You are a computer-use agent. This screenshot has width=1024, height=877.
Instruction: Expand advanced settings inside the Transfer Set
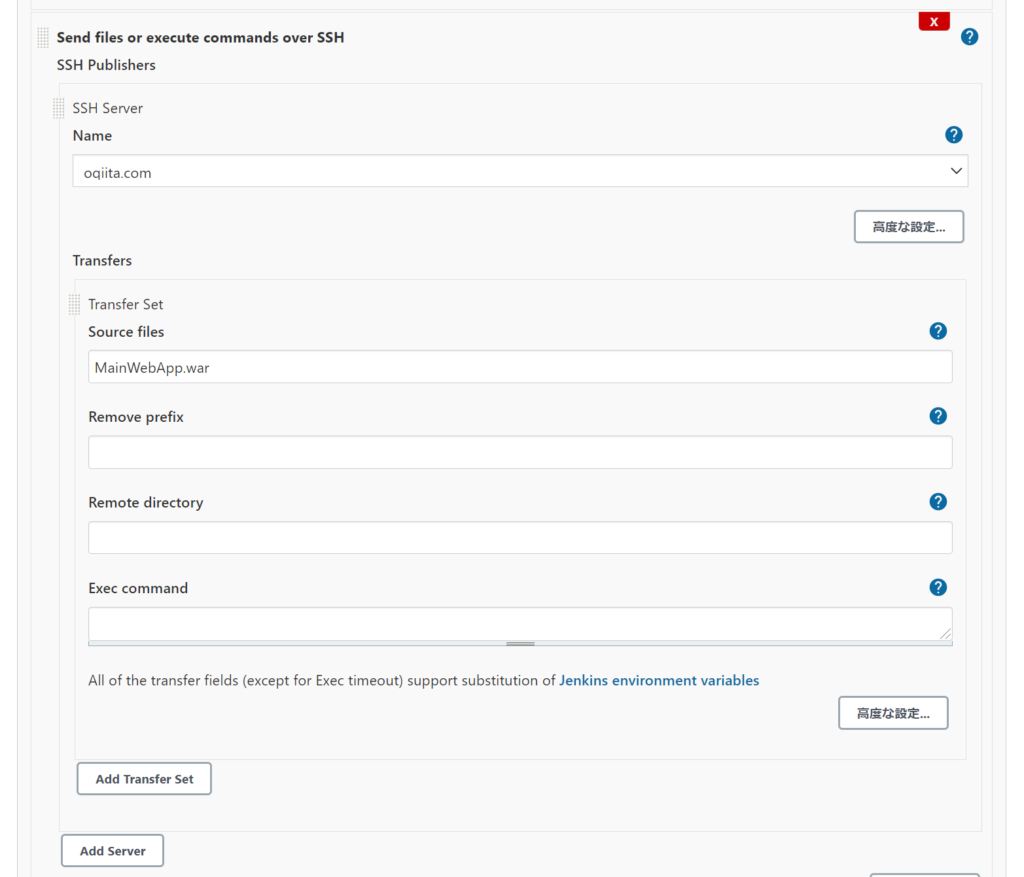(x=892, y=713)
